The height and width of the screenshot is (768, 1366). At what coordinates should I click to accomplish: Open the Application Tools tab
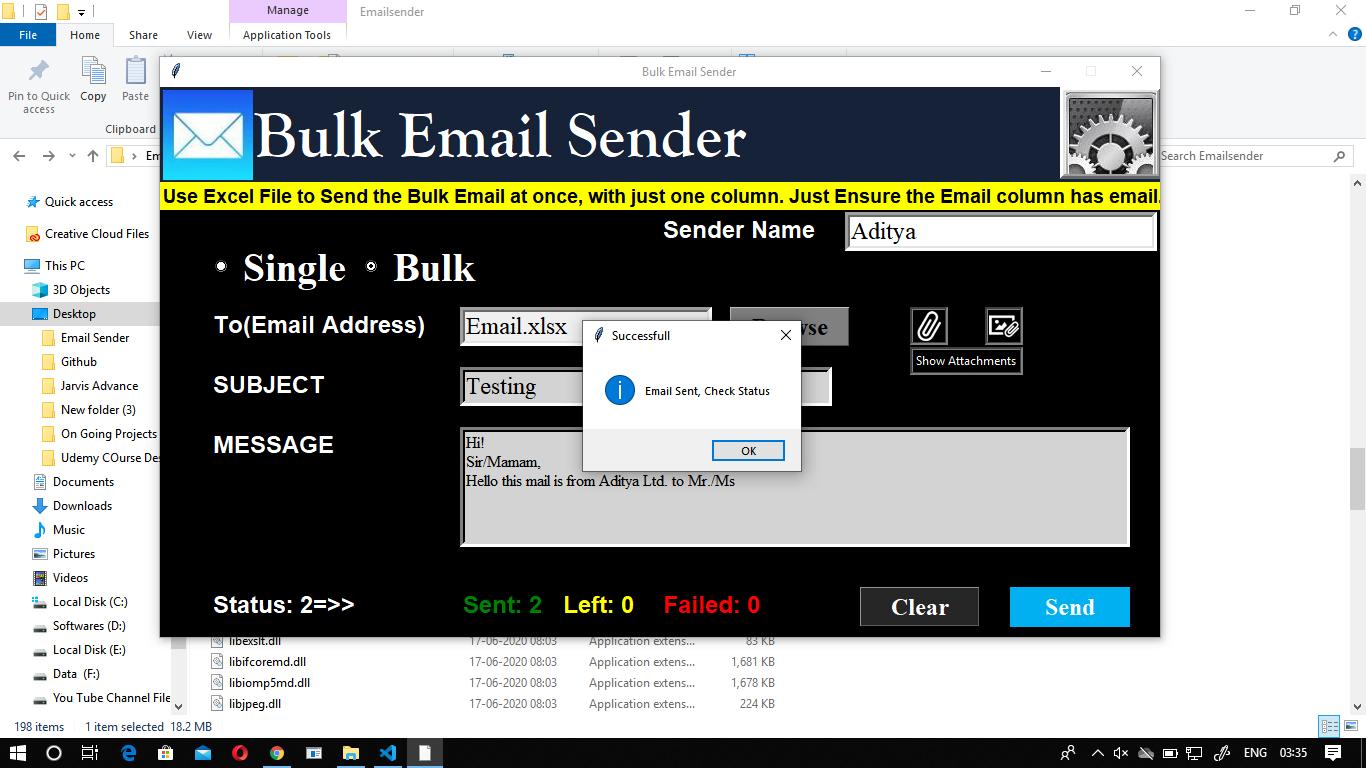(287, 34)
